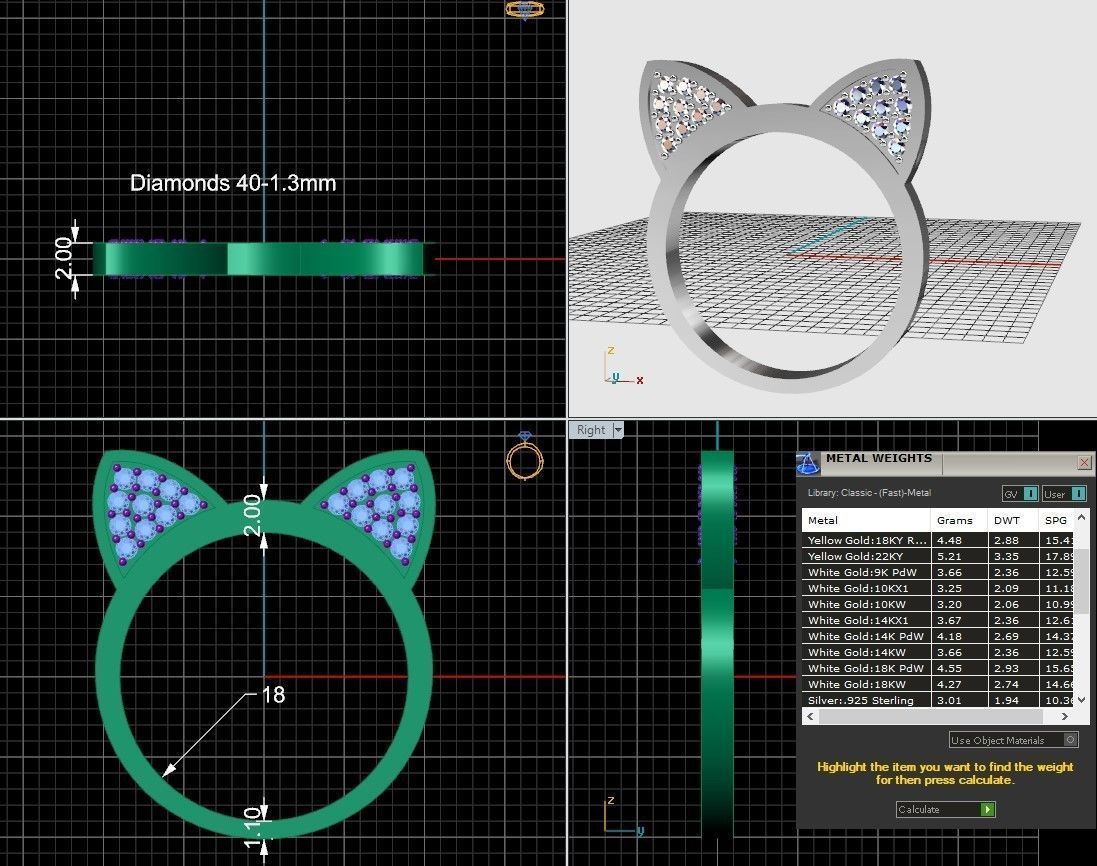This screenshot has height=866, width=1097.
Task: Sort by the DWT column header
Action: [x=1013, y=520]
